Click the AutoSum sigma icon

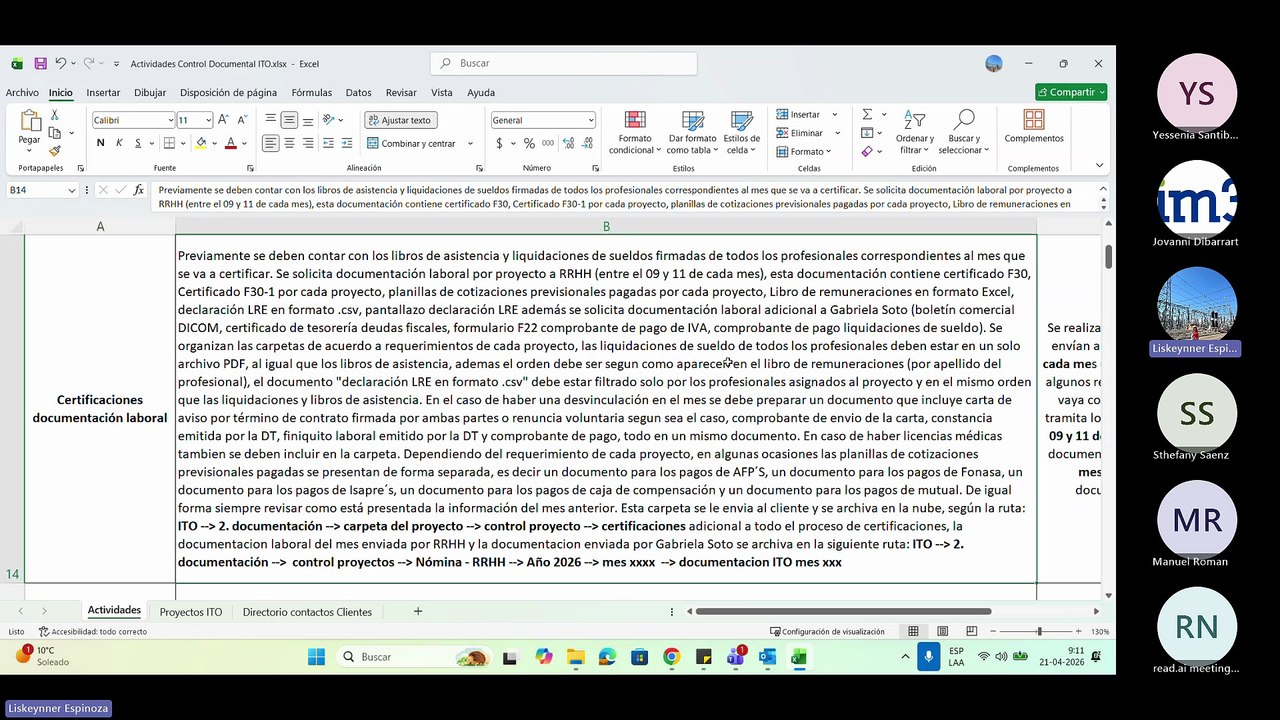pos(867,115)
